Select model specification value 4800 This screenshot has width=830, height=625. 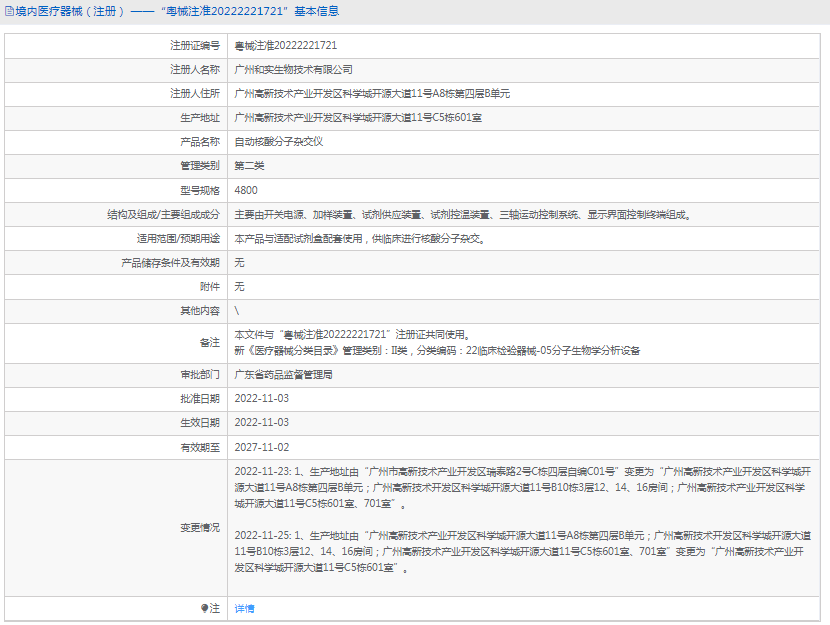pos(246,190)
